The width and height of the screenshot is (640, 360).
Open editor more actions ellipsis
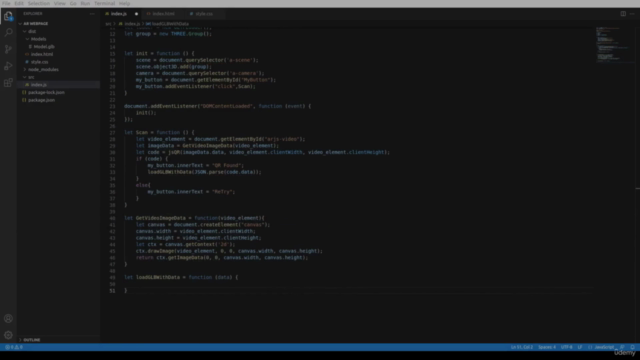click(x=632, y=14)
